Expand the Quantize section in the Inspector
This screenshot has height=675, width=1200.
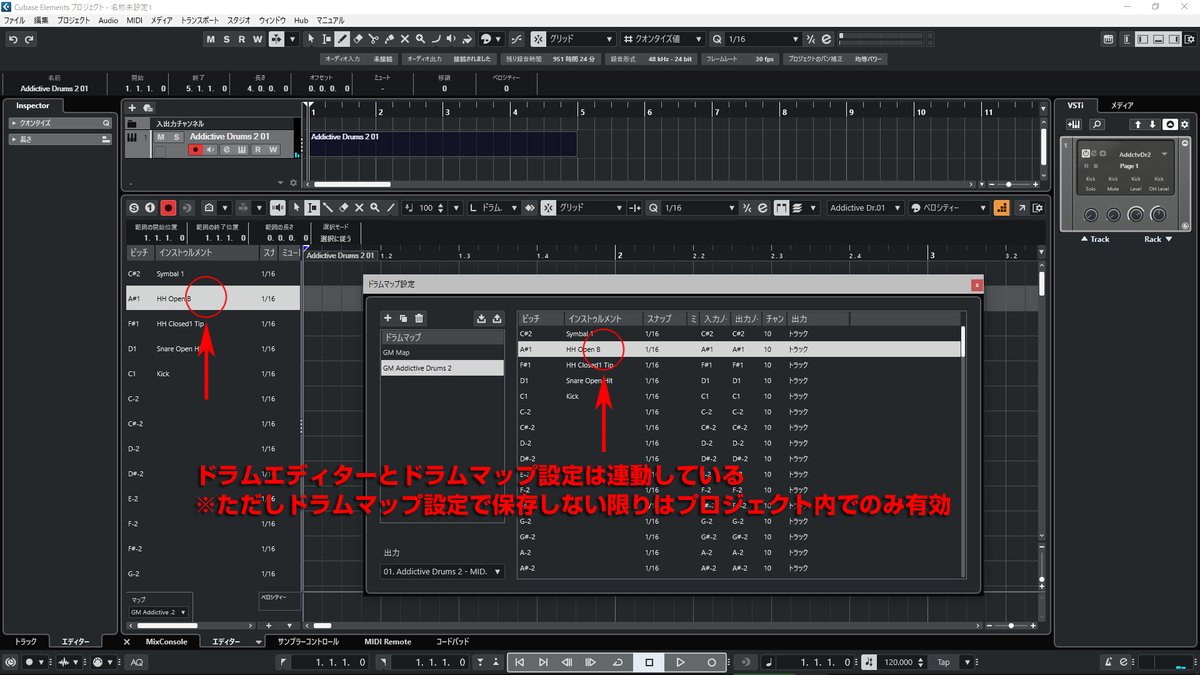59,123
